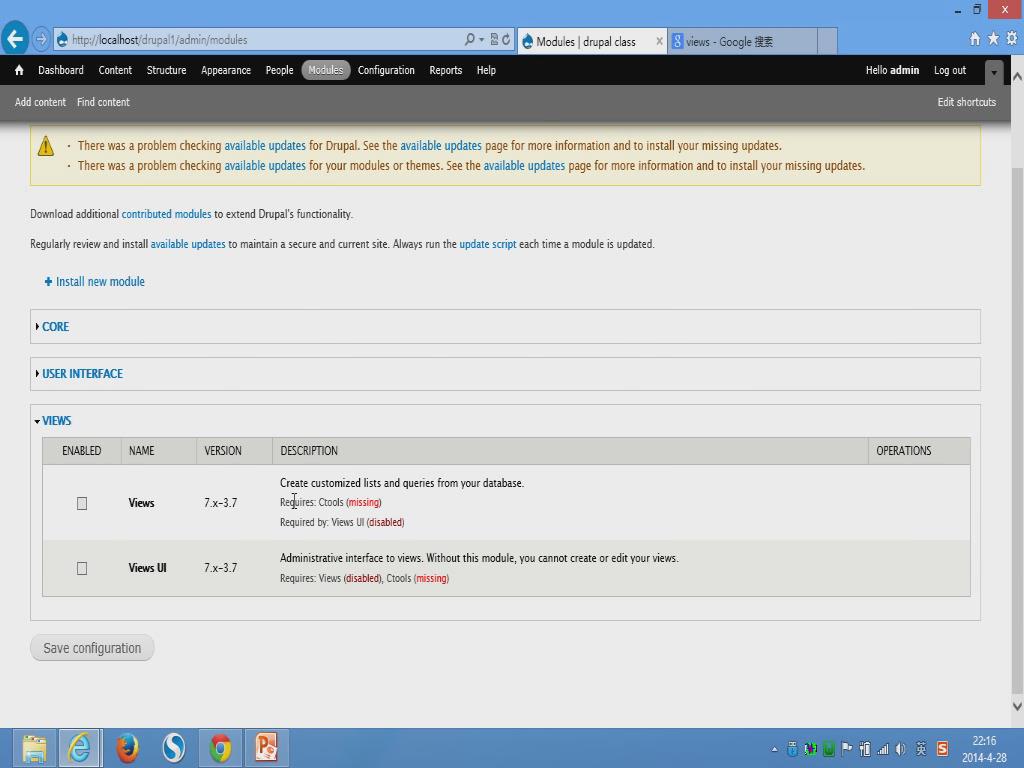The width and height of the screenshot is (1024, 768).
Task: Click the Edit shortcuts link
Action: [x=967, y=102]
